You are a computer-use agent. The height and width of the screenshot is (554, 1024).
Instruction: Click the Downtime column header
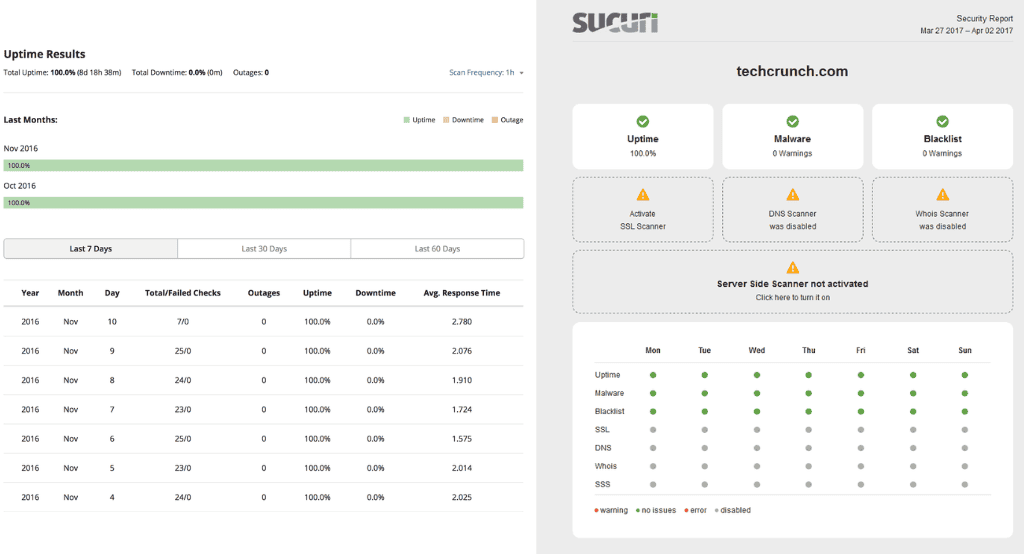[x=376, y=293]
